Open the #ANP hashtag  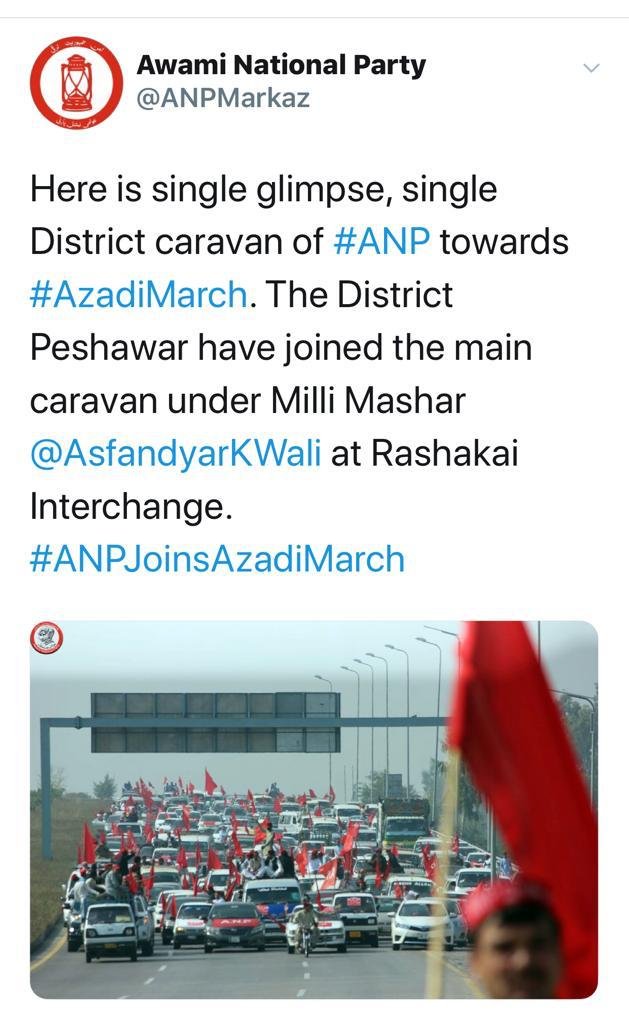(380, 242)
